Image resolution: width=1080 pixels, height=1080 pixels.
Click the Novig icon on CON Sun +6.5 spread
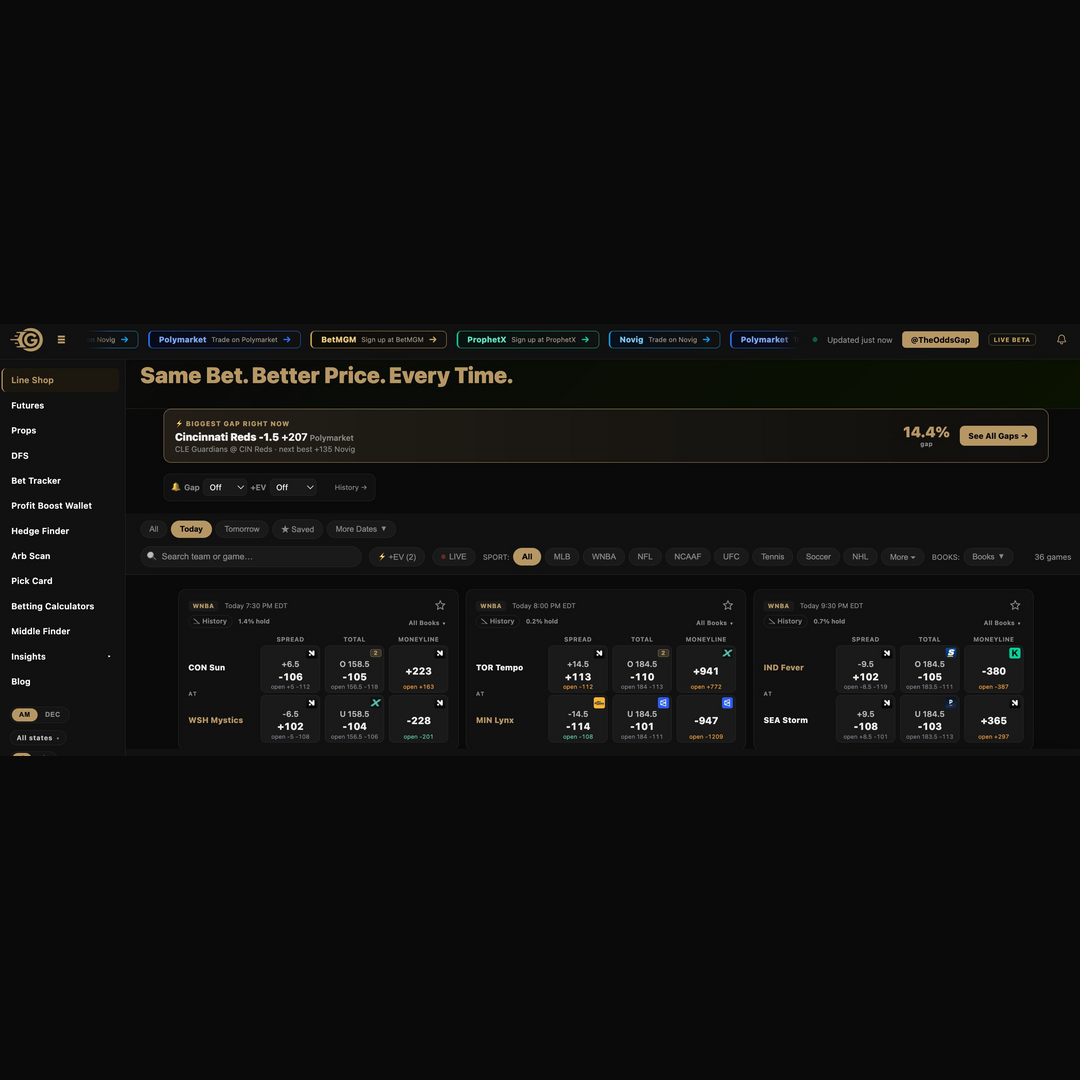pos(311,653)
